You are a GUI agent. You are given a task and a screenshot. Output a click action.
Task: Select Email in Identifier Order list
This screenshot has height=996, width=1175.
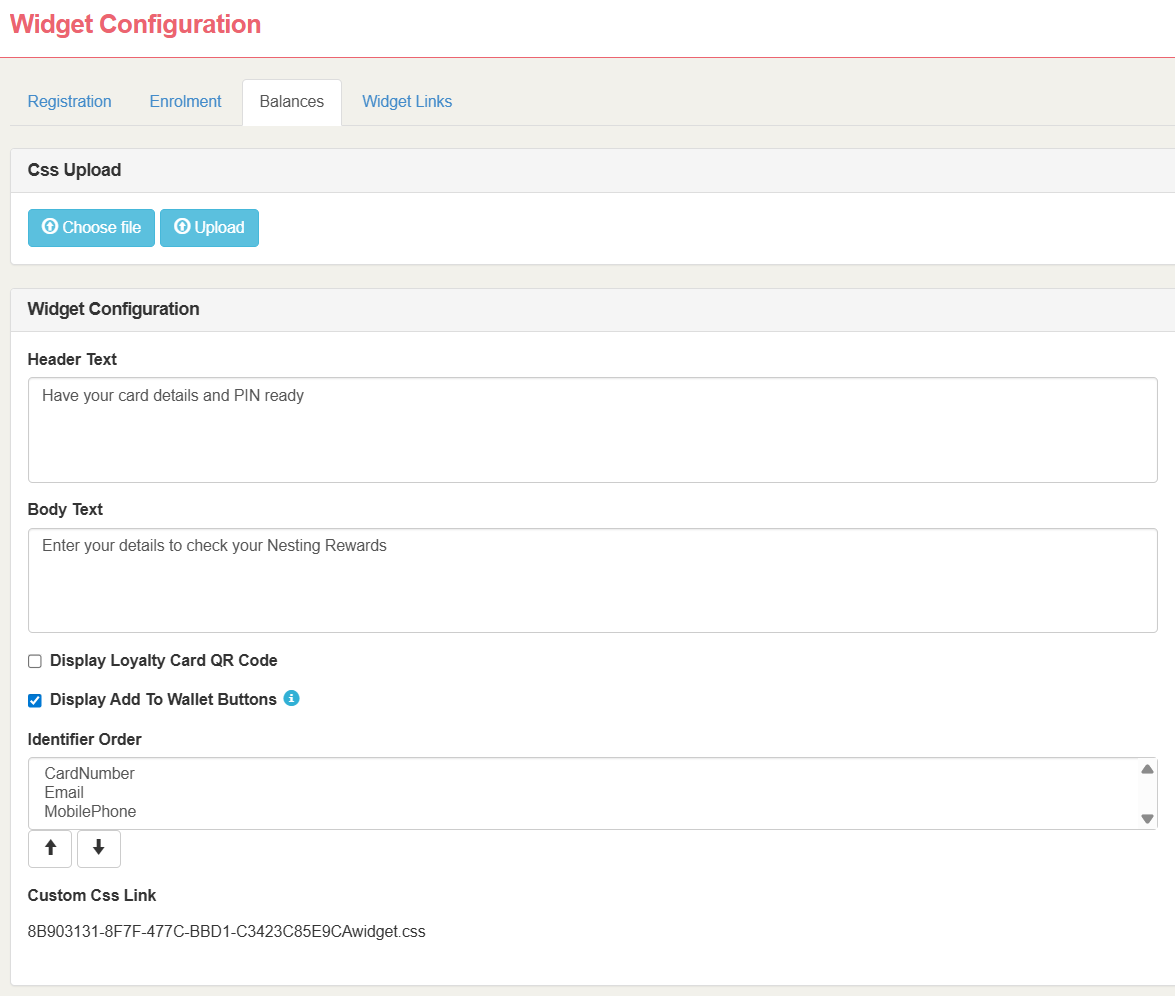[x=64, y=792]
